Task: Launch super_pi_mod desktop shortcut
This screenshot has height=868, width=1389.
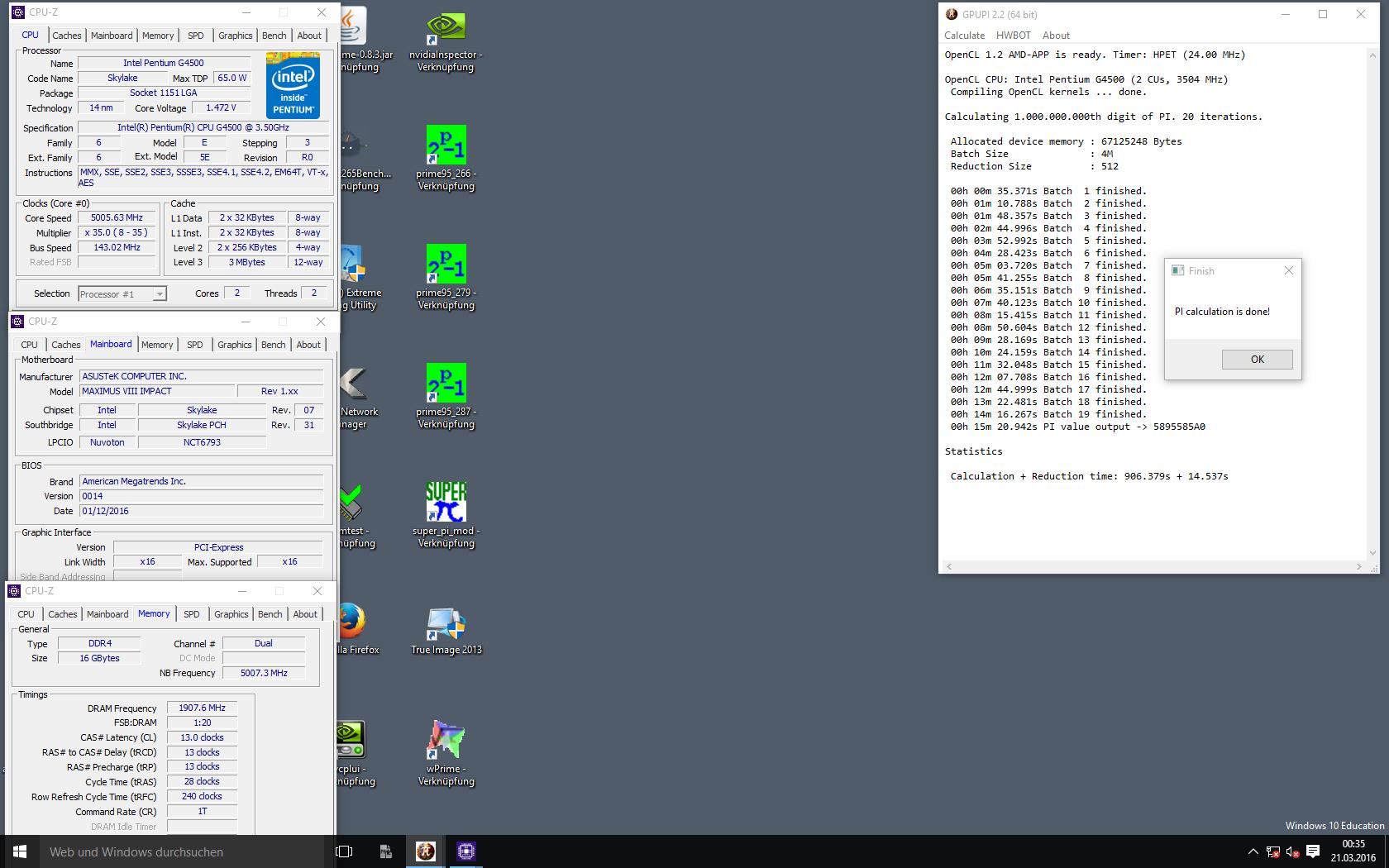Action: pos(446,514)
